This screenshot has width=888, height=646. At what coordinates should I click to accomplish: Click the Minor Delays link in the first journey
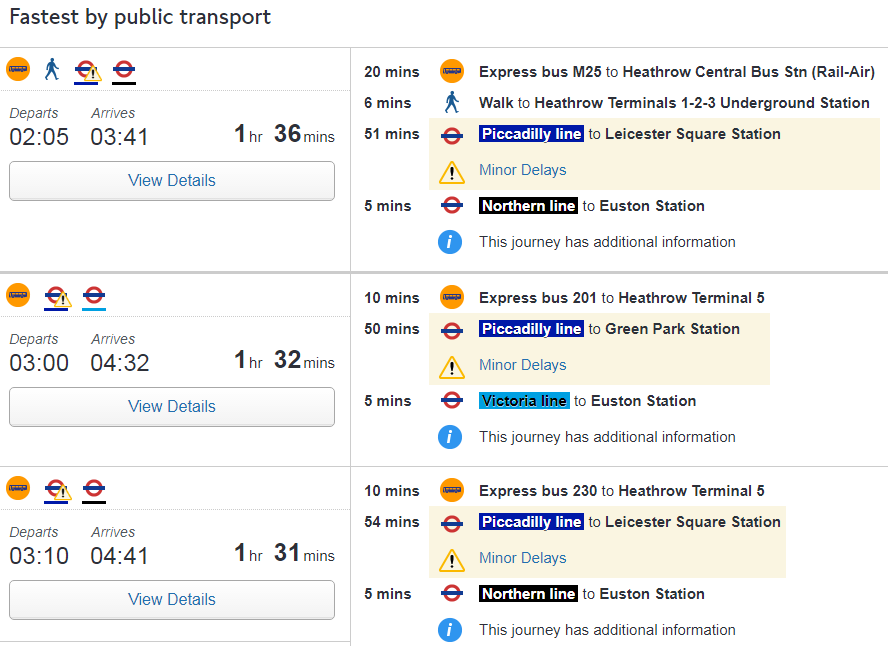pyautogui.click(x=522, y=170)
